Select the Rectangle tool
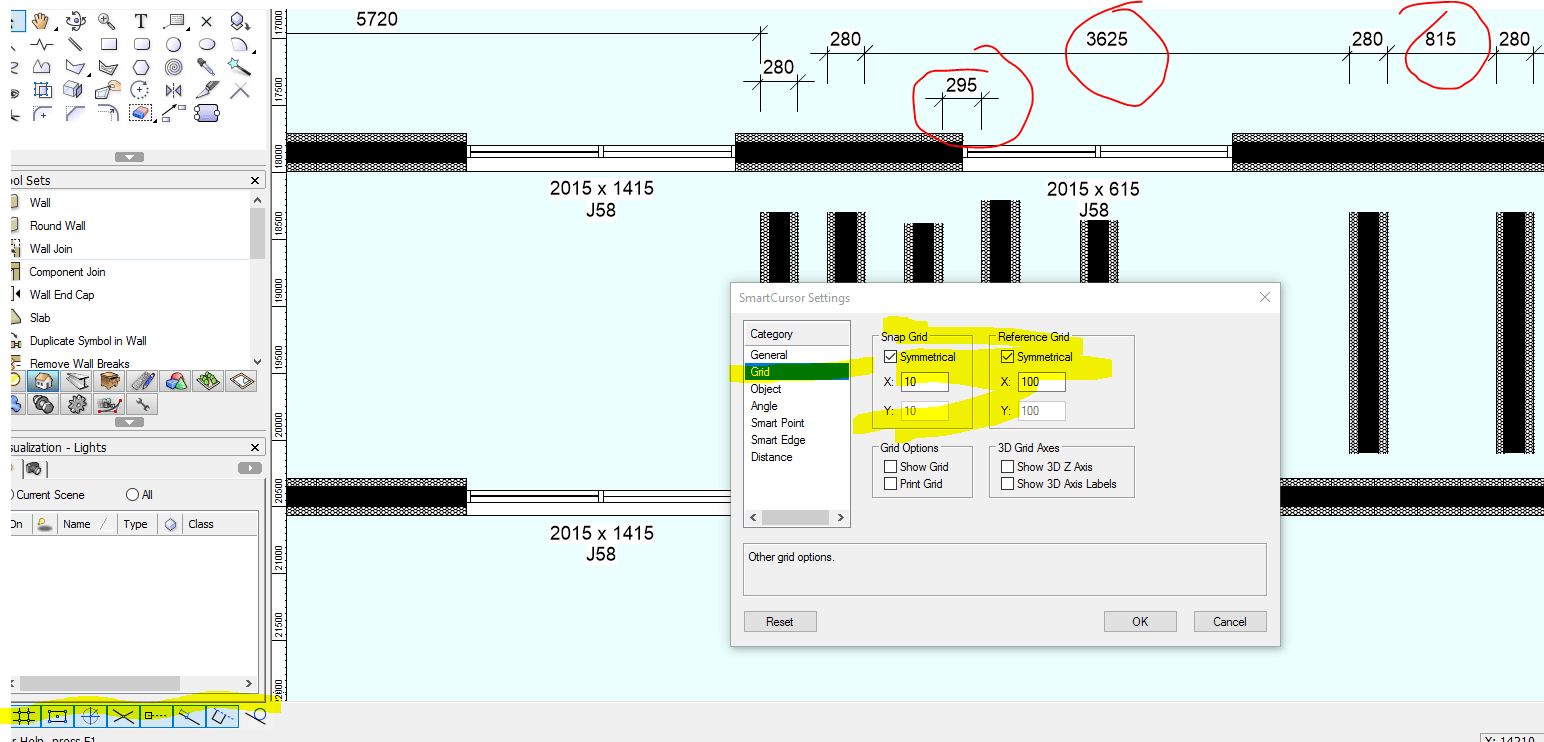The height and width of the screenshot is (742, 1544). click(x=109, y=44)
